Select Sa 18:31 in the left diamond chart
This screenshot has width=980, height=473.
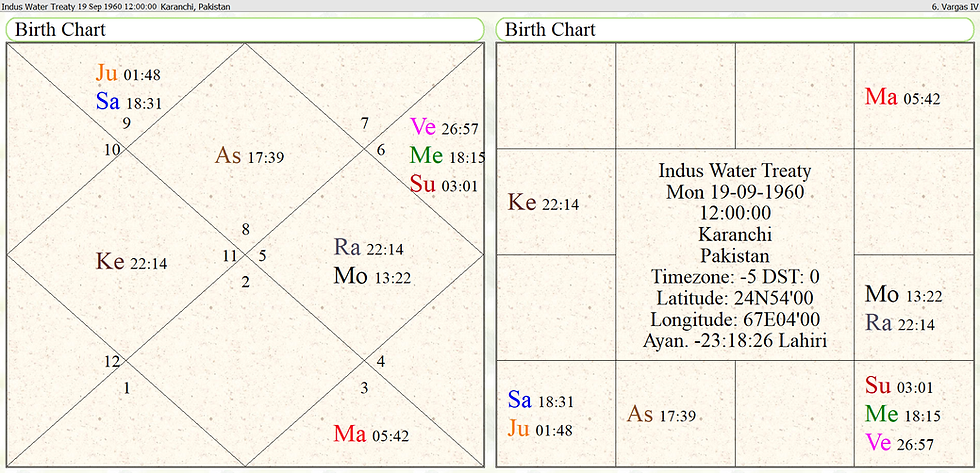click(129, 101)
